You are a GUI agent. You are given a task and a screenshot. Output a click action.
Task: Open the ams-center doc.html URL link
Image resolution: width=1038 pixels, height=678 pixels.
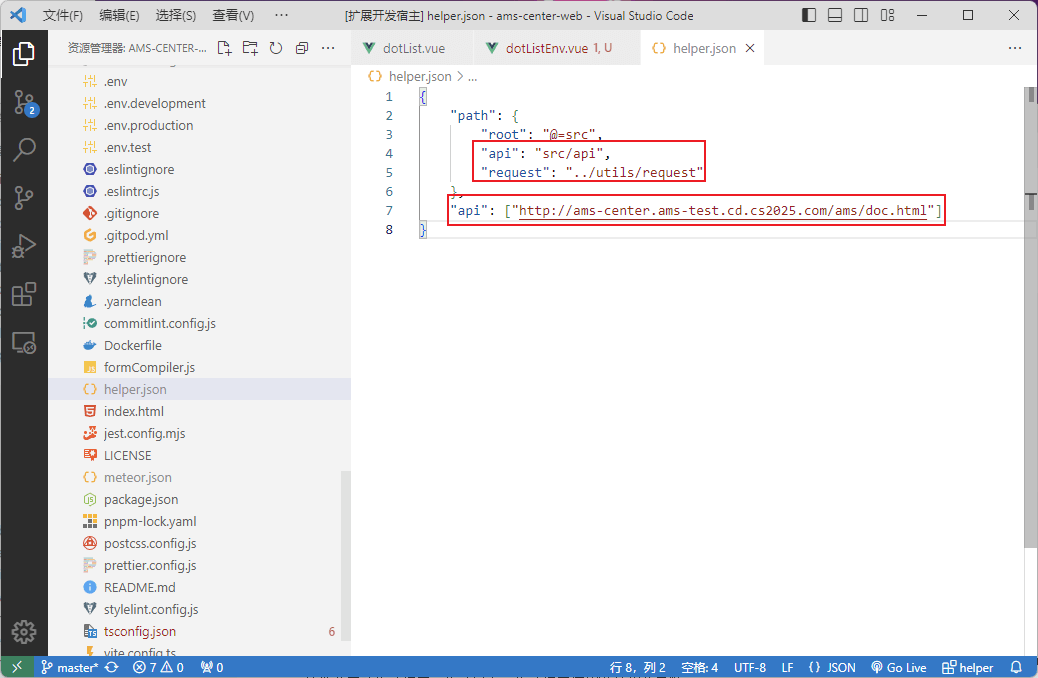tap(722, 211)
